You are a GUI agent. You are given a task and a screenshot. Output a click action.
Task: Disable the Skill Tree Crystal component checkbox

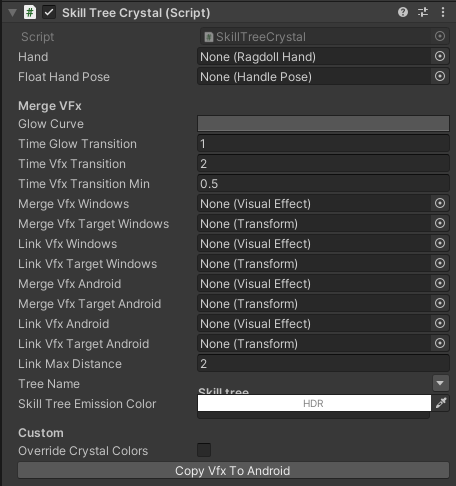tap(49, 13)
